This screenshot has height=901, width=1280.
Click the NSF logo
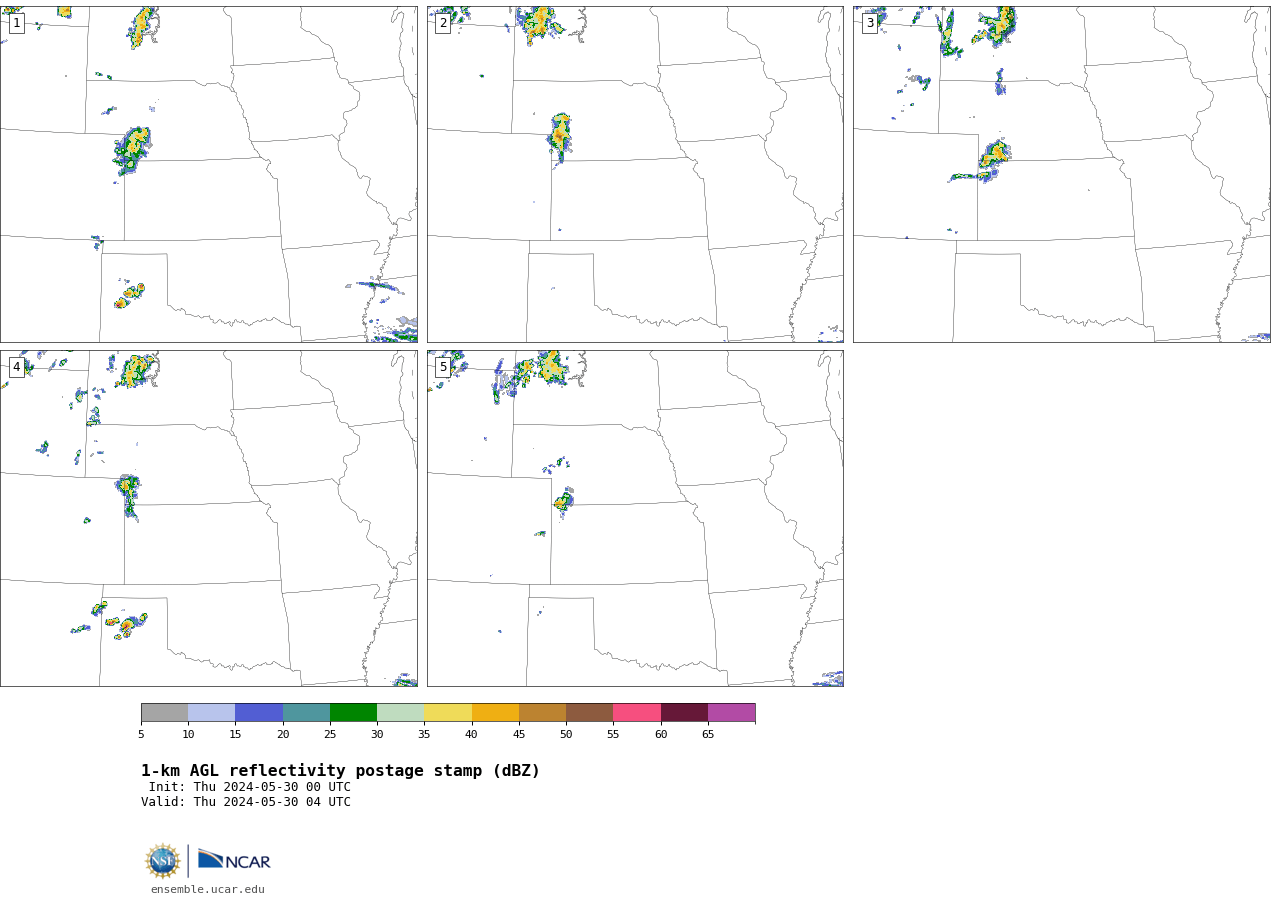(163, 861)
